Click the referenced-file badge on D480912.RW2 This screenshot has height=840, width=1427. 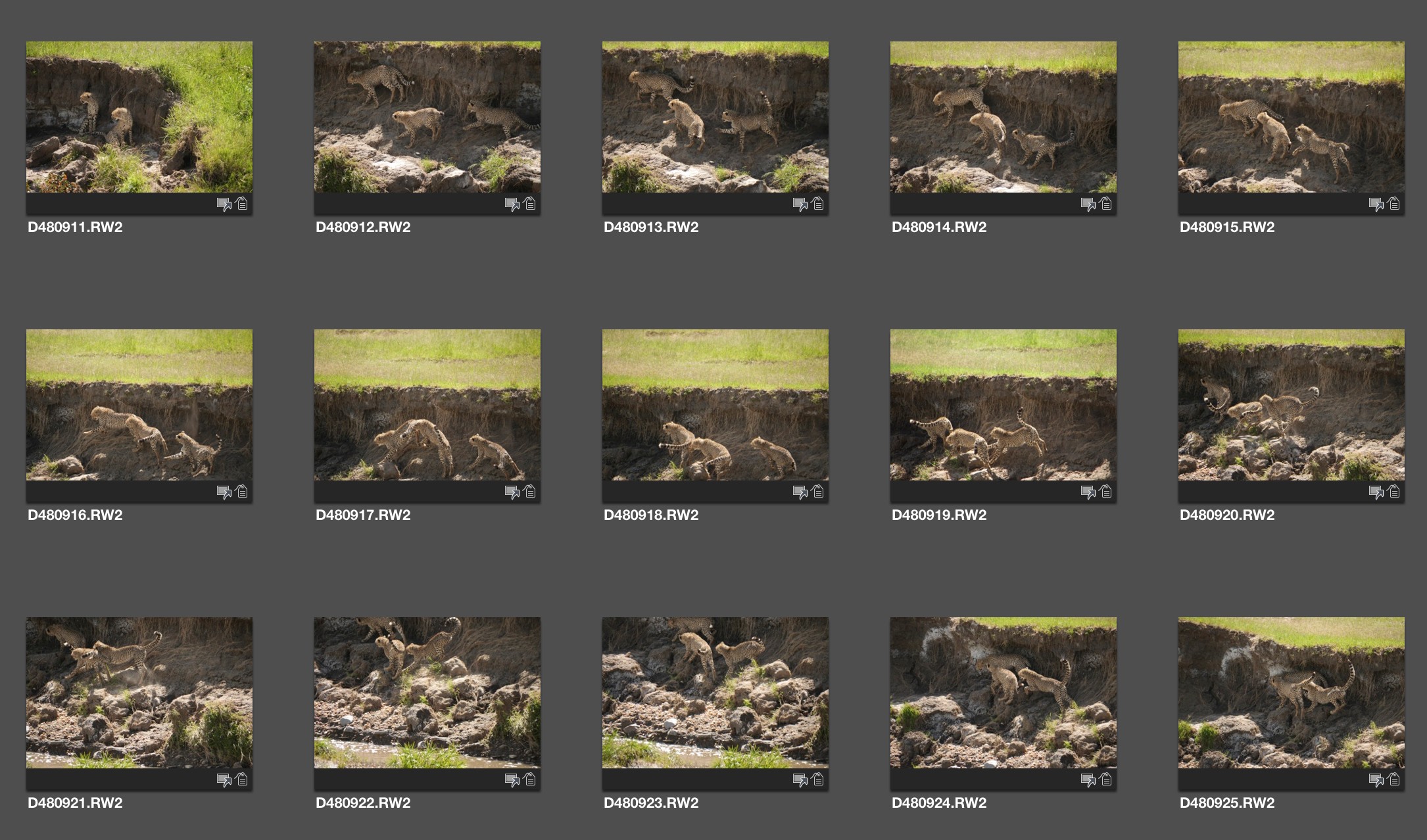point(512,204)
